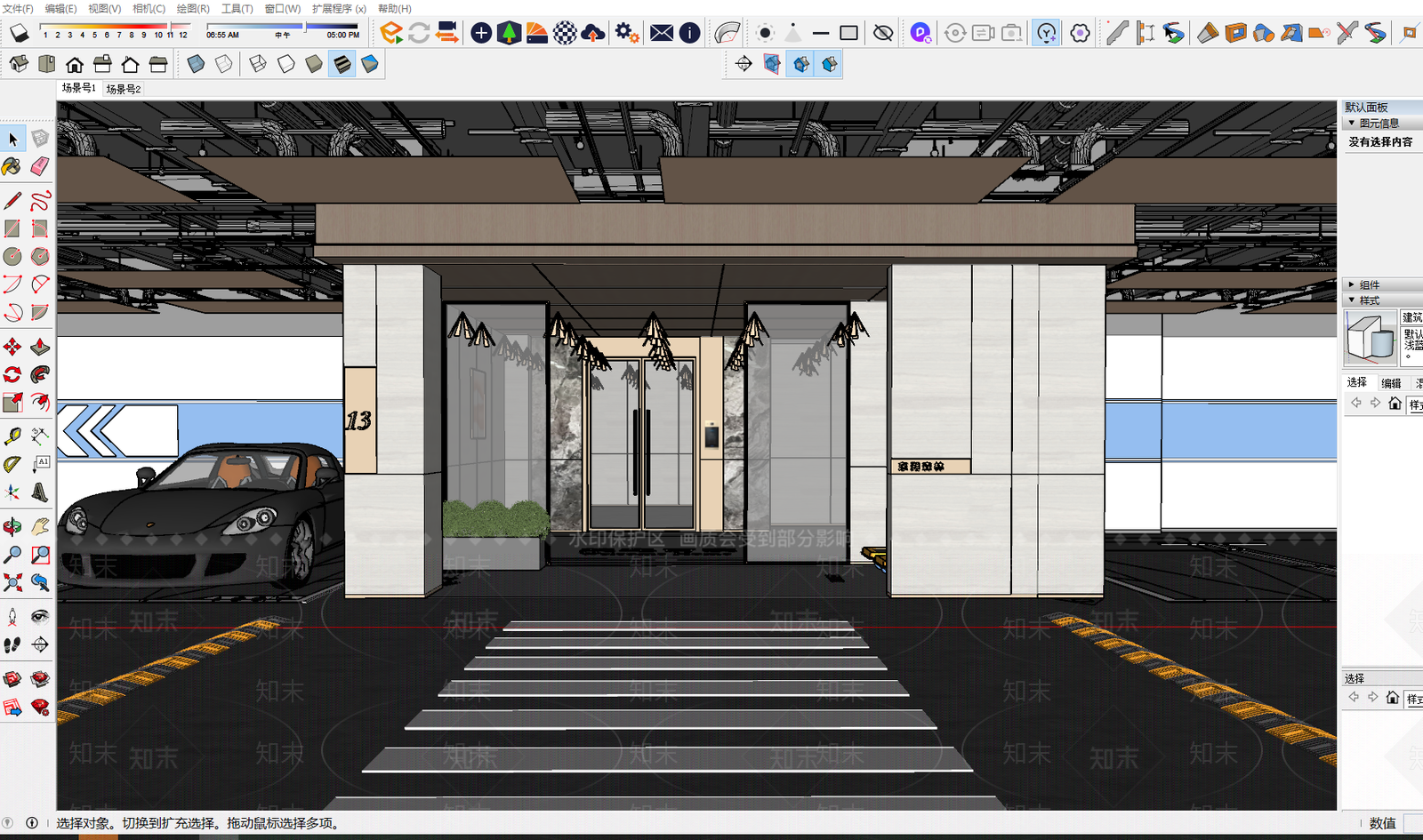Activate the pink Eraser tool
The image size is (1423, 840).
(x=40, y=166)
